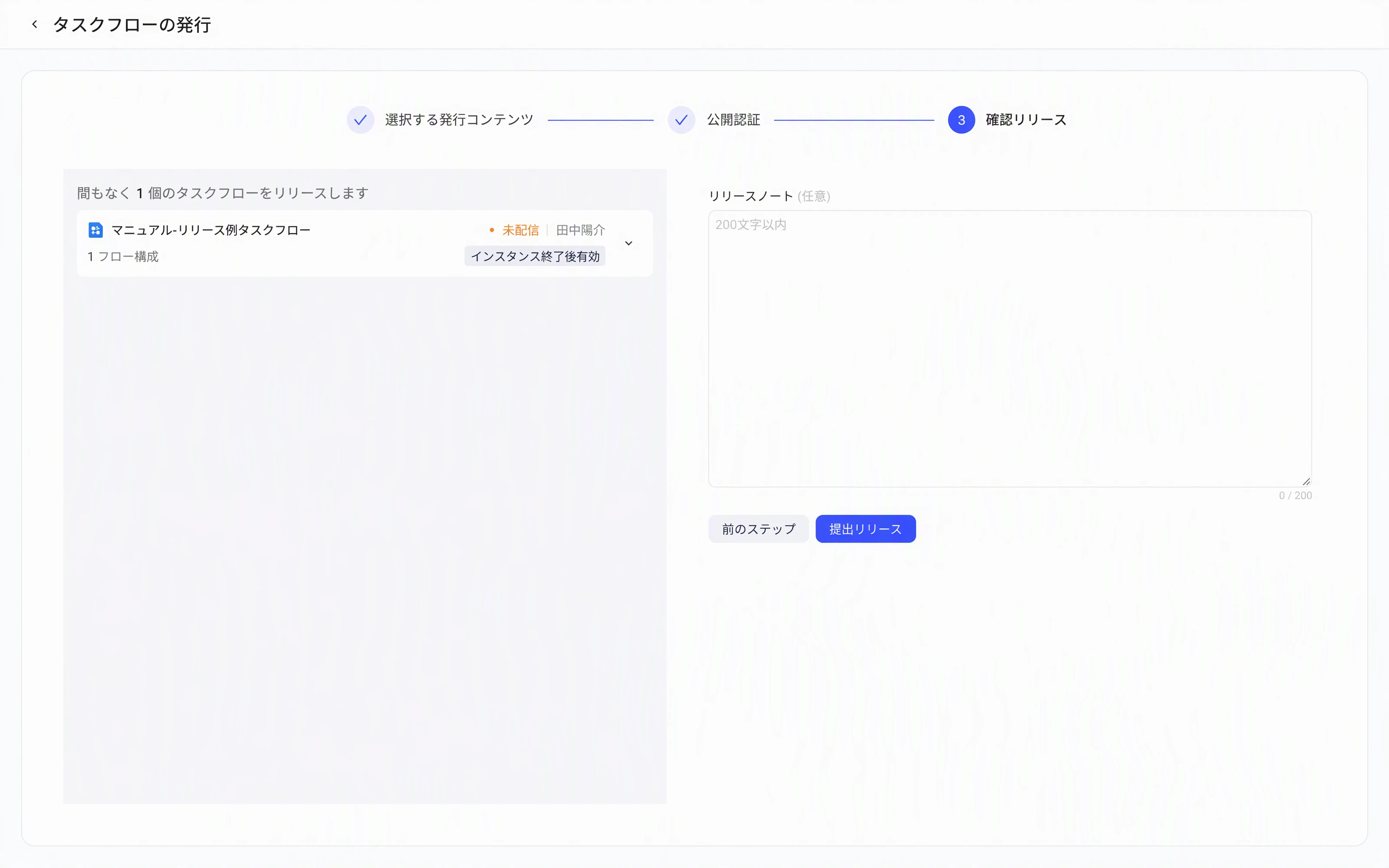Click the マニュアル-リリース例タスクフロー name

(x=211, y=230)
